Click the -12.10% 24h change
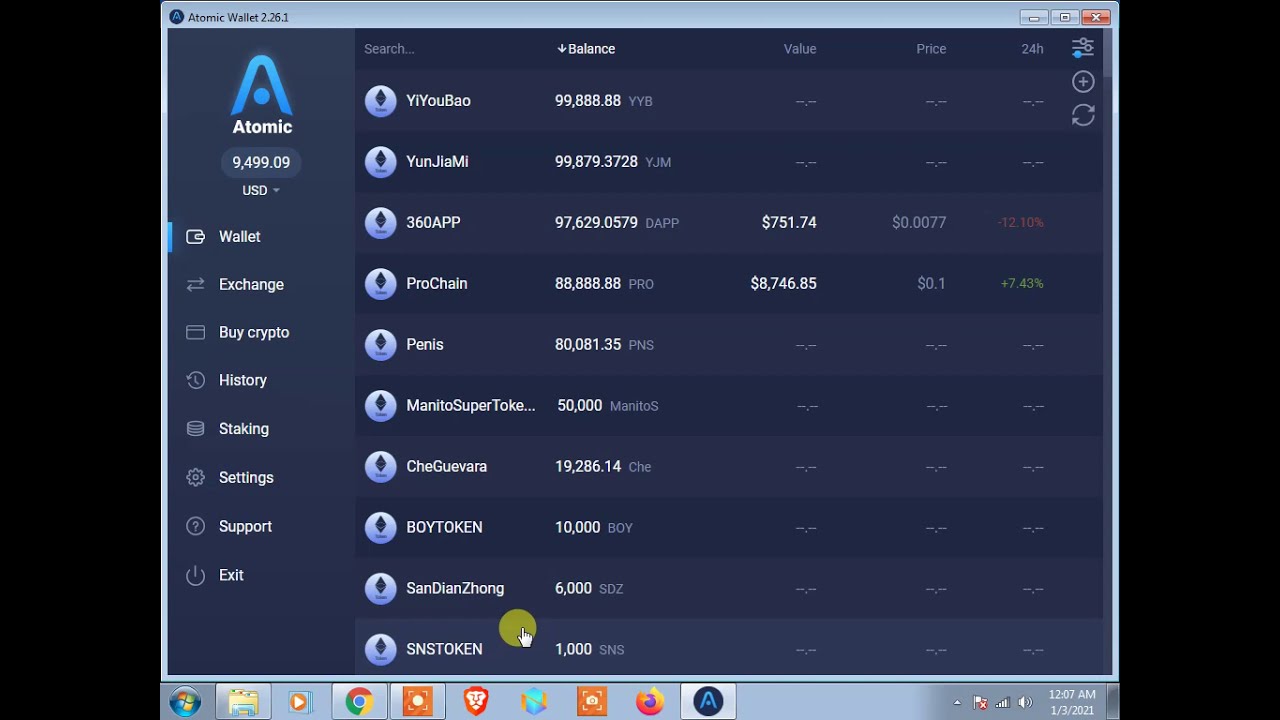This screenshot has width=1280, height=720. point(1020,223)
